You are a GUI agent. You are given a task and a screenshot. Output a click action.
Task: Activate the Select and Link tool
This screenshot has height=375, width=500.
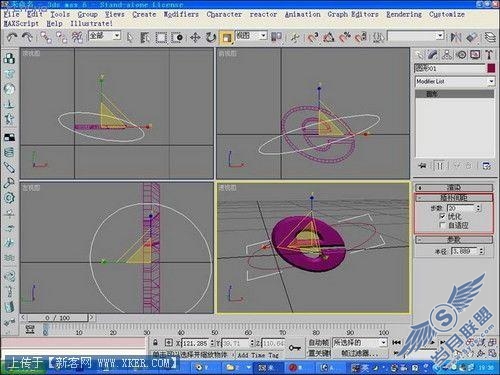tap(46, 37)
